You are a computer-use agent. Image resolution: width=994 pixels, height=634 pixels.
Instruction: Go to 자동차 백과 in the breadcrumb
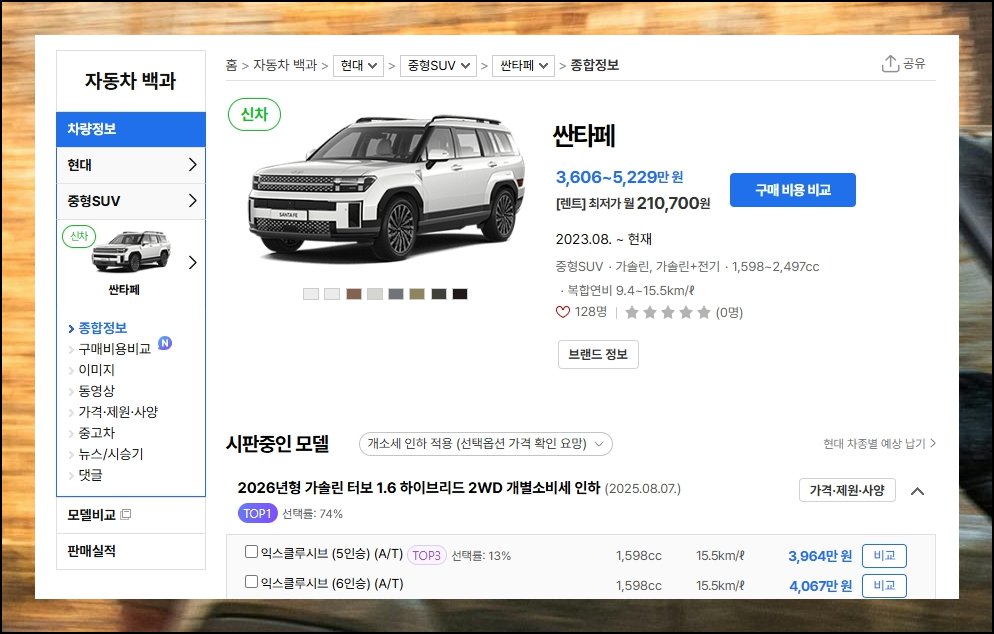pos(285,65)
